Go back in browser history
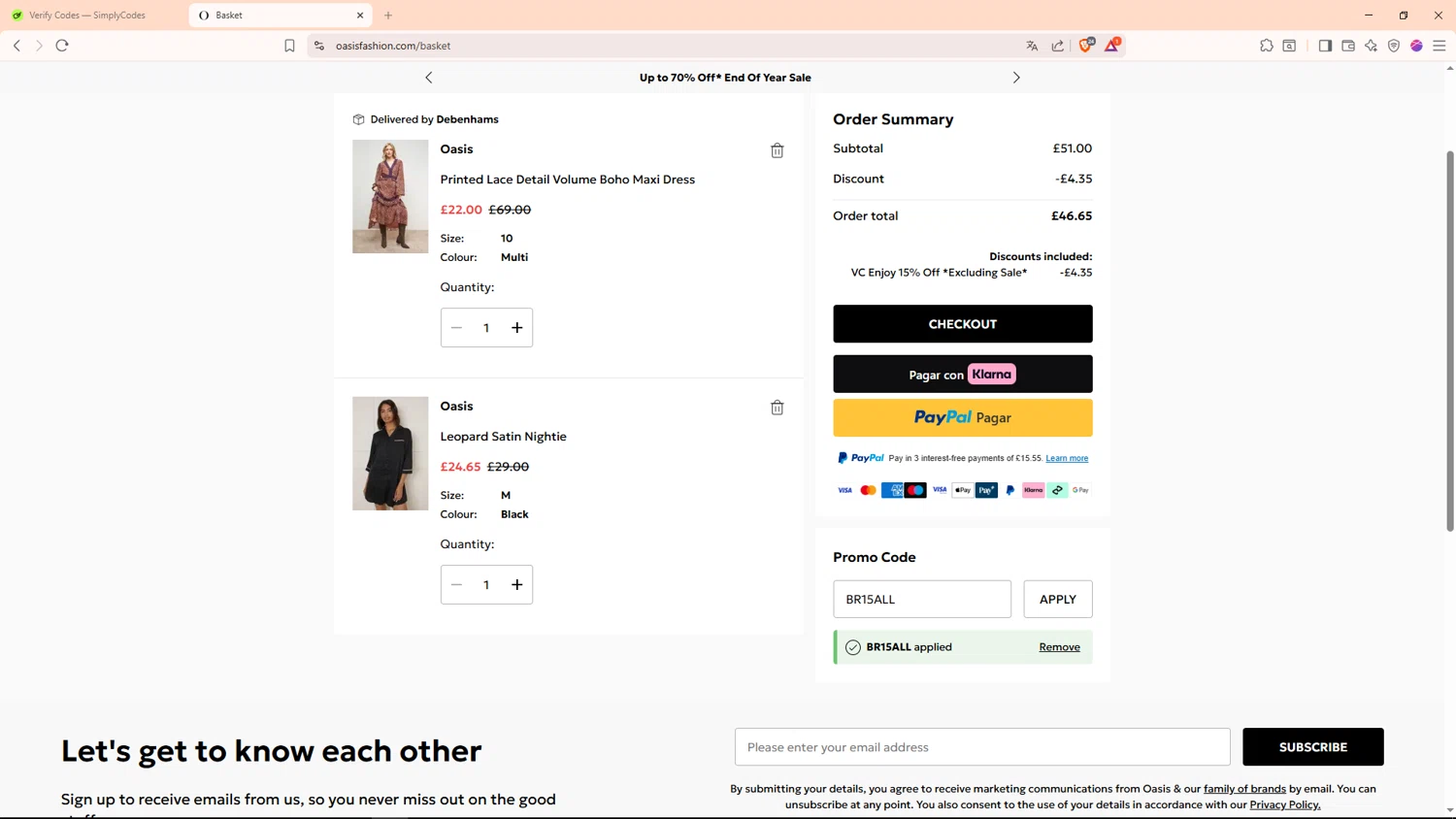The image size is (1456, 819). click(x=17, y=46)
